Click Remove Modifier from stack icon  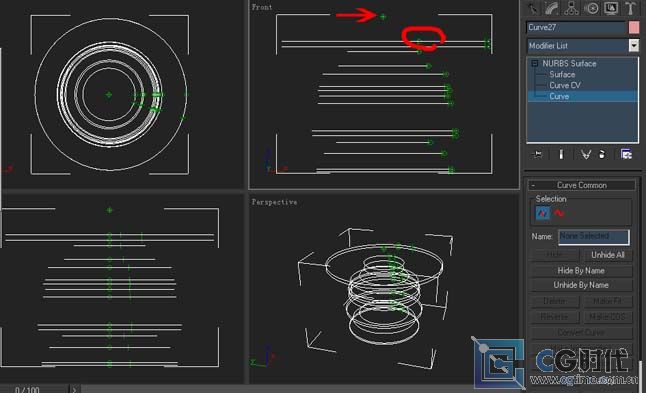click(x=602, y=154)
